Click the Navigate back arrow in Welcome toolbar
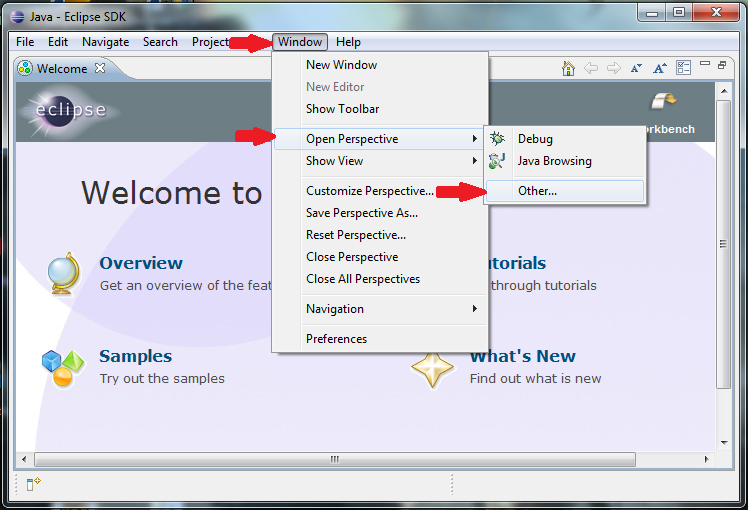748x510 pixels. click(x=591, y=68)
